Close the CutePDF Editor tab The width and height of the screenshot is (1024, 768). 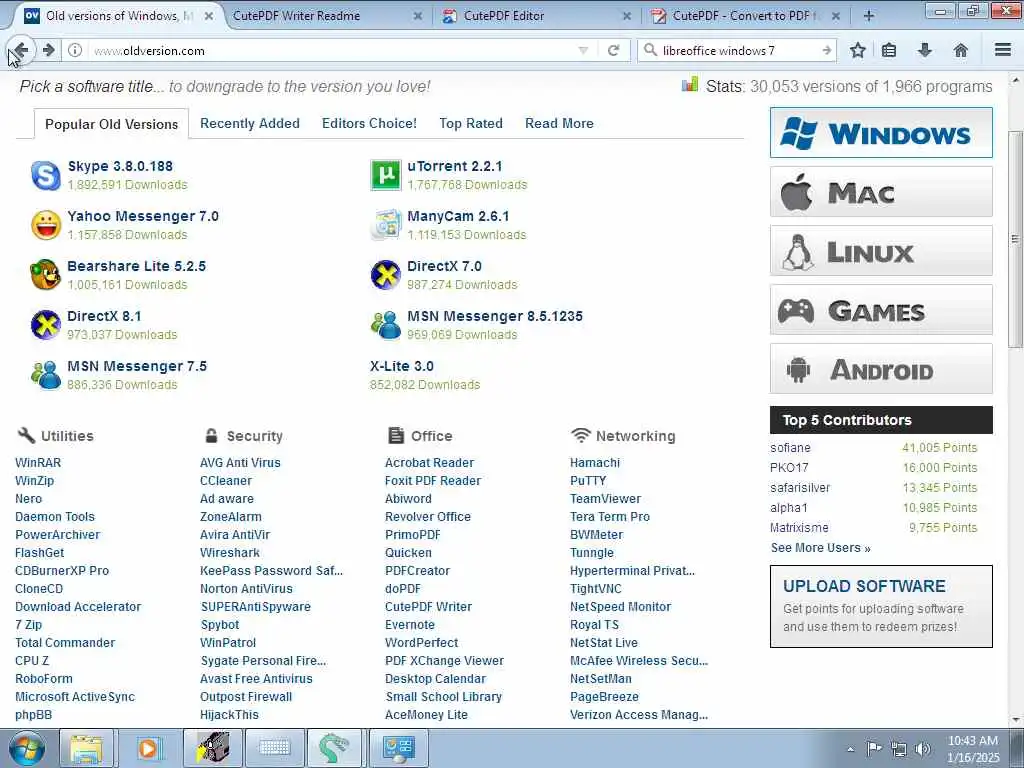coord(626,16)
